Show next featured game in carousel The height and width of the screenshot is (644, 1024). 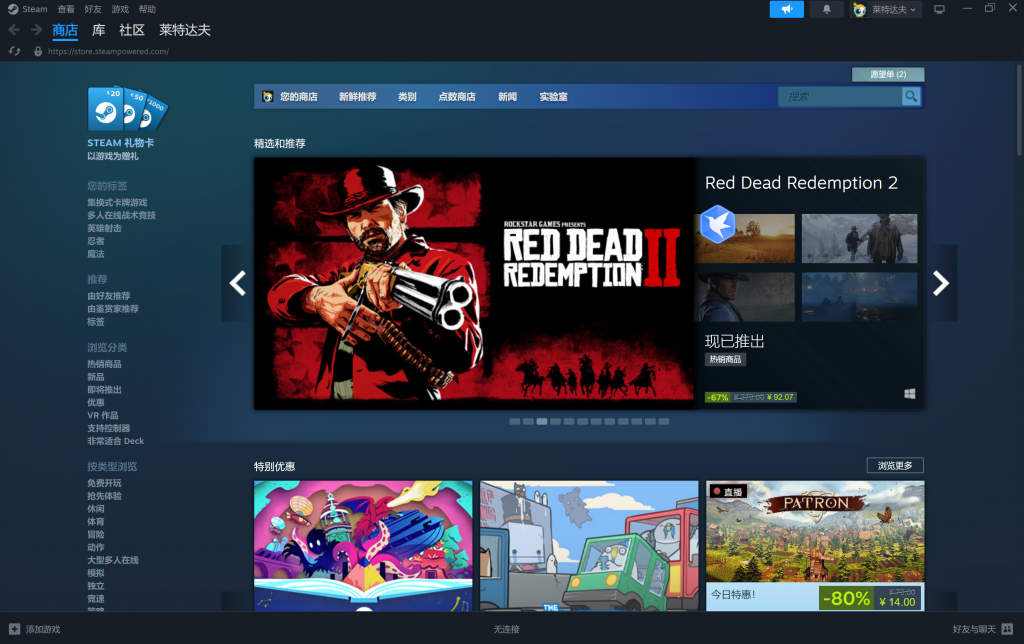click(x=941, y=283)
